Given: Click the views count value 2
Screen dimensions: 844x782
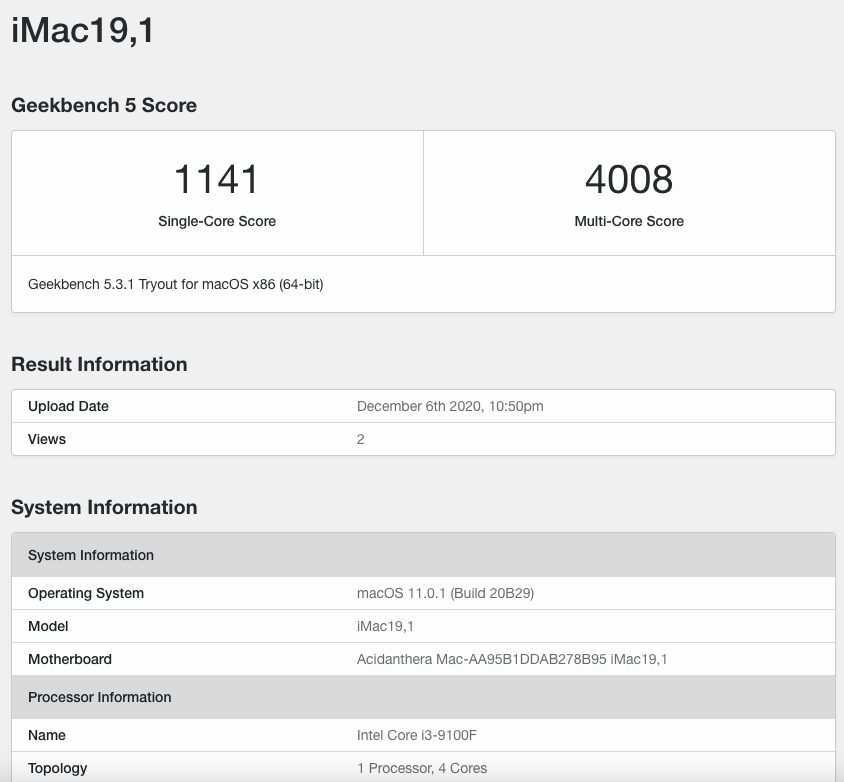Looking at the screenshot, I should tap(361, 439).
